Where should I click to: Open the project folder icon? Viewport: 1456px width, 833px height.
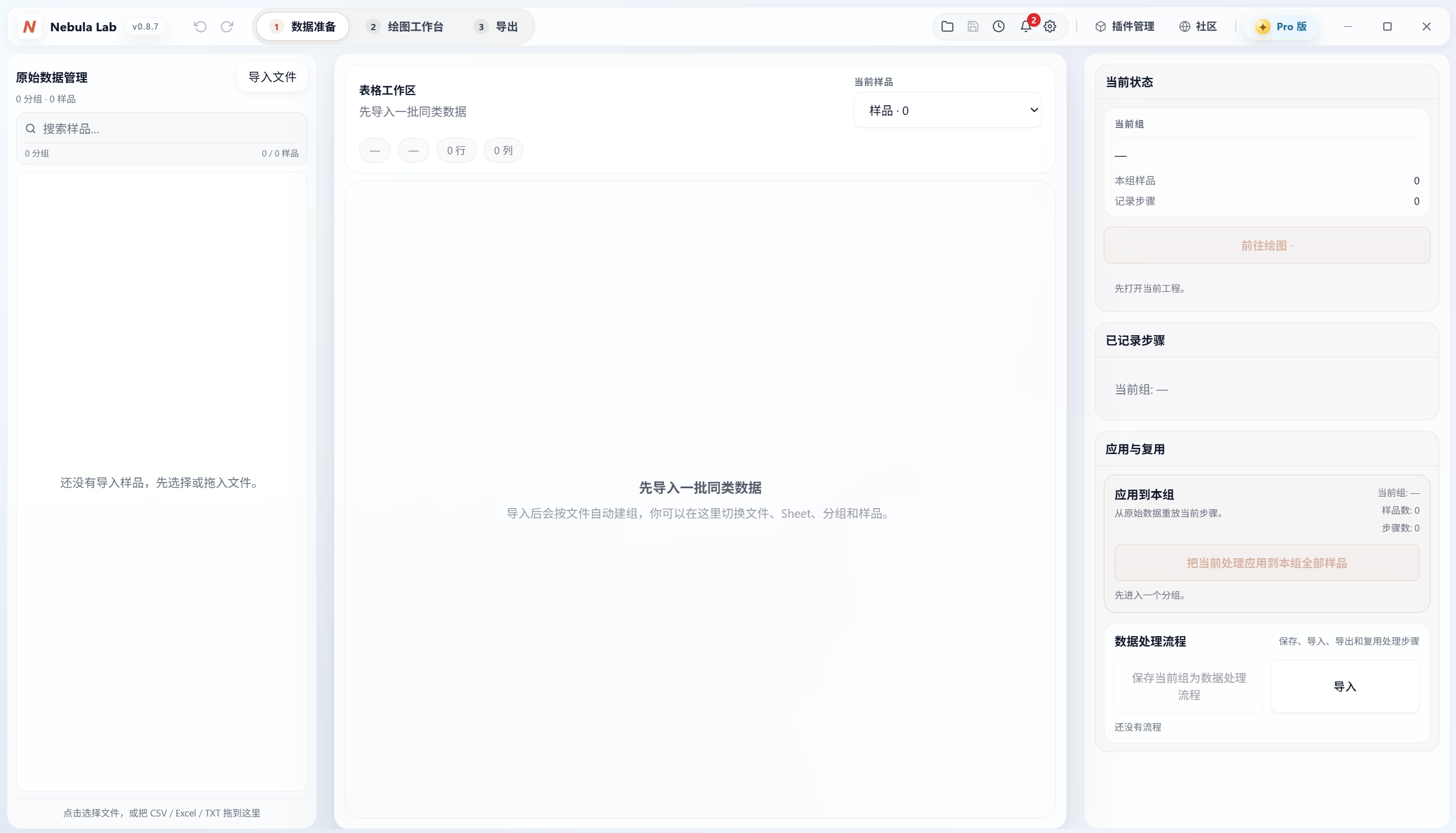point(947,26)
